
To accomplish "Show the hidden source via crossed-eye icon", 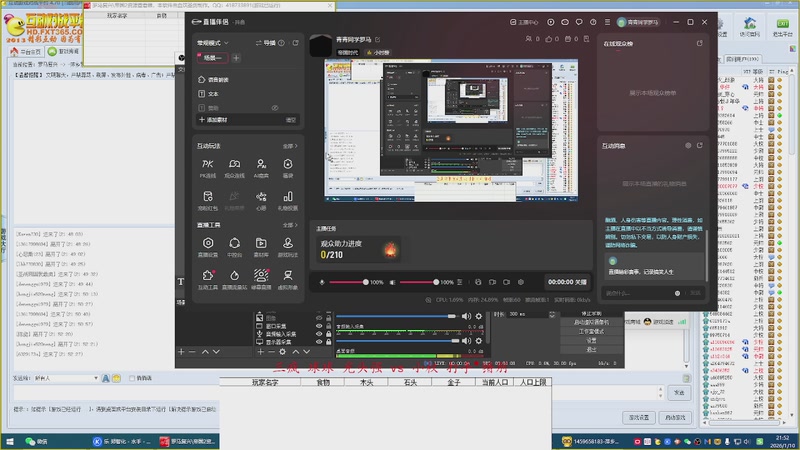I will click(x=274, y=108).
